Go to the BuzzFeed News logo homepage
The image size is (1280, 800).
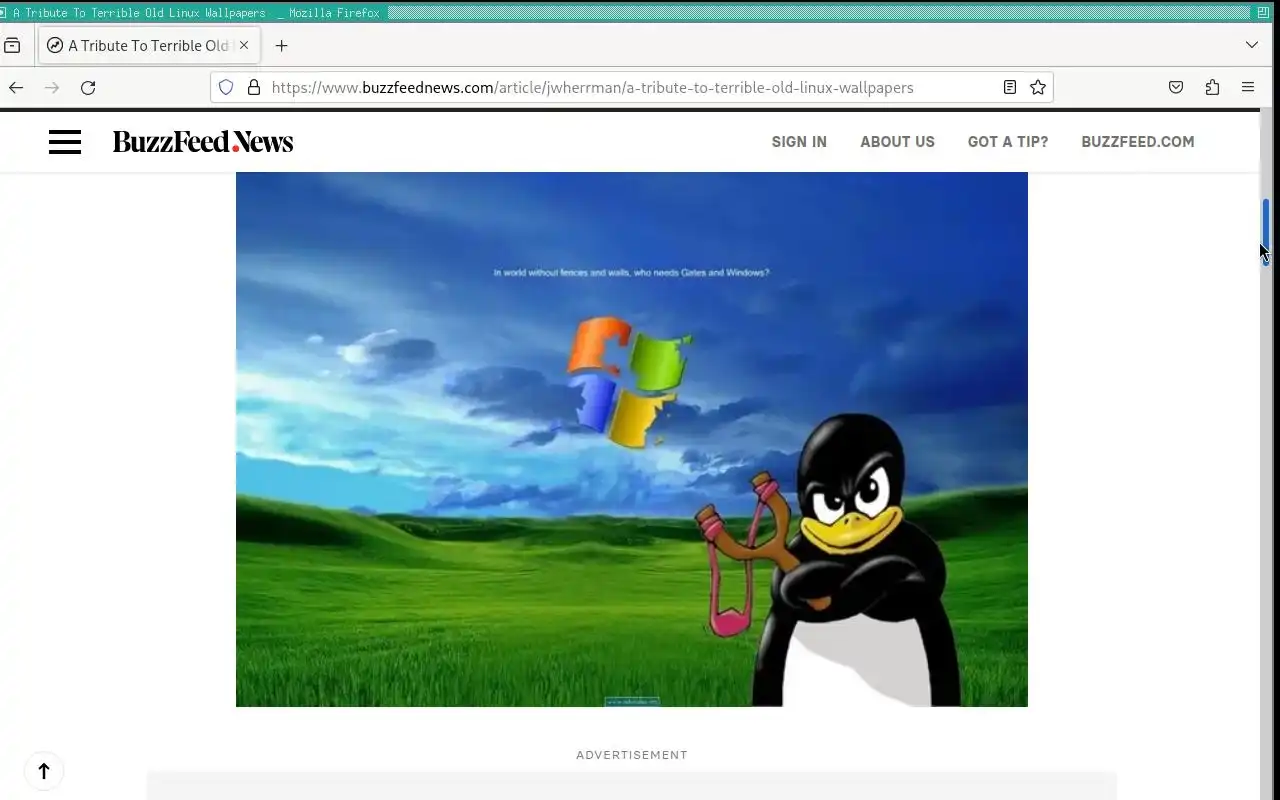point(203,141)
